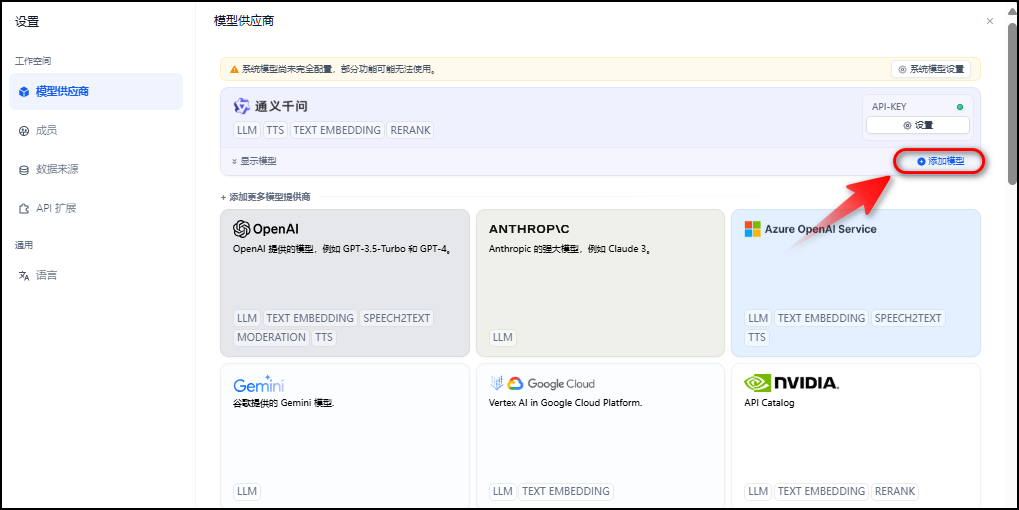
Task: Select the Azure OpenAI Service card
Action: point(856,283)
